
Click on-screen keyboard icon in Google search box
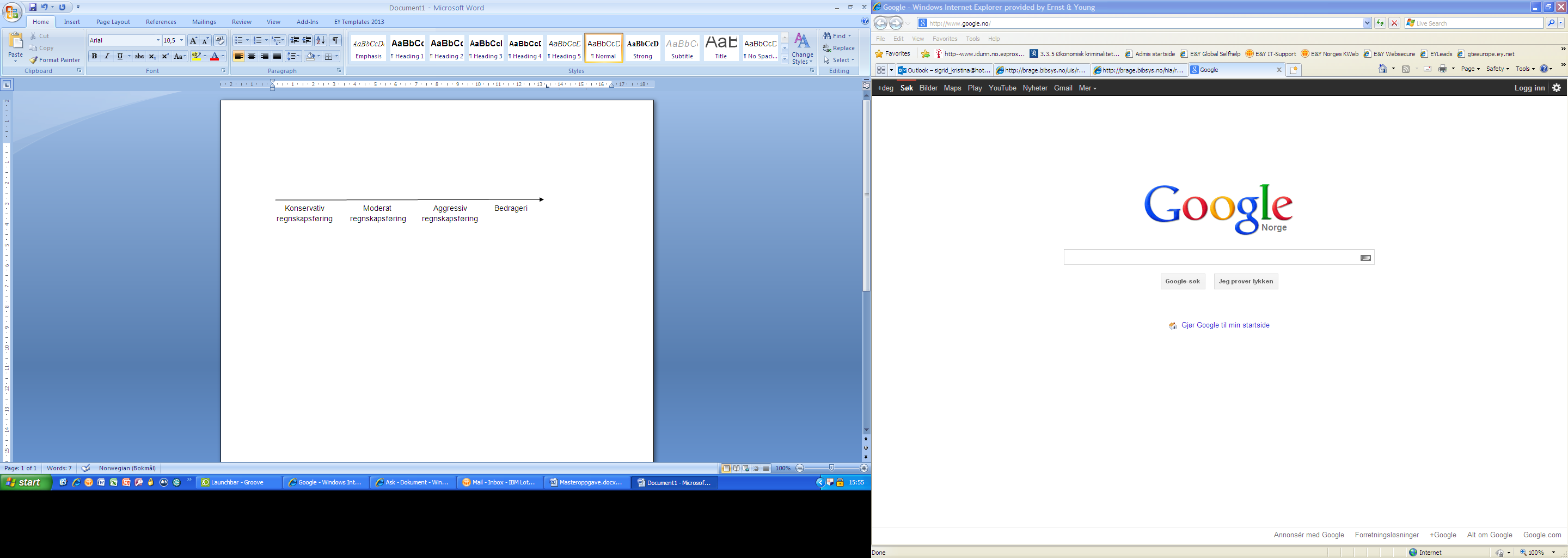(1365, 258)
